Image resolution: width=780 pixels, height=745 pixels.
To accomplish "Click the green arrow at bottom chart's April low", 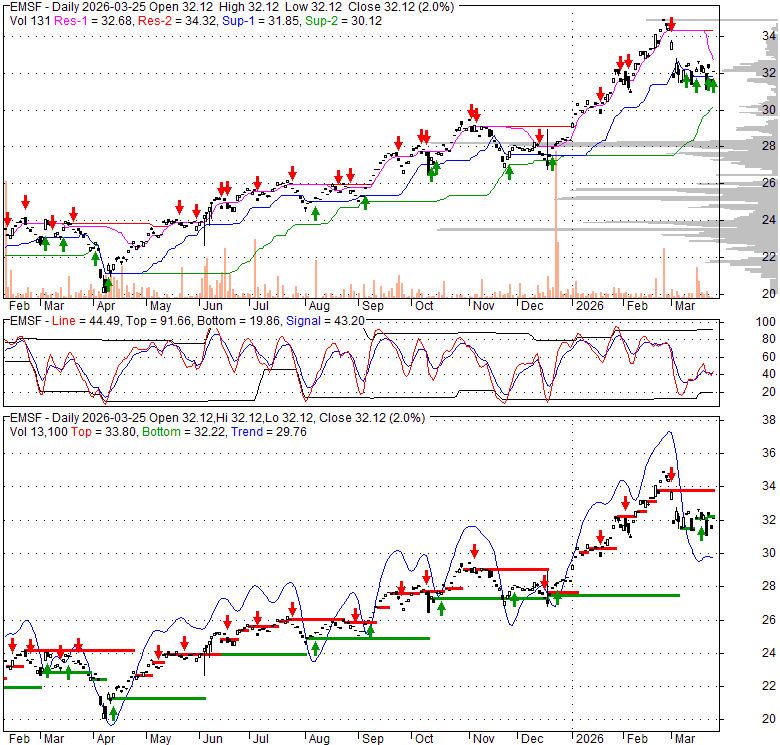I will [112, 715].
